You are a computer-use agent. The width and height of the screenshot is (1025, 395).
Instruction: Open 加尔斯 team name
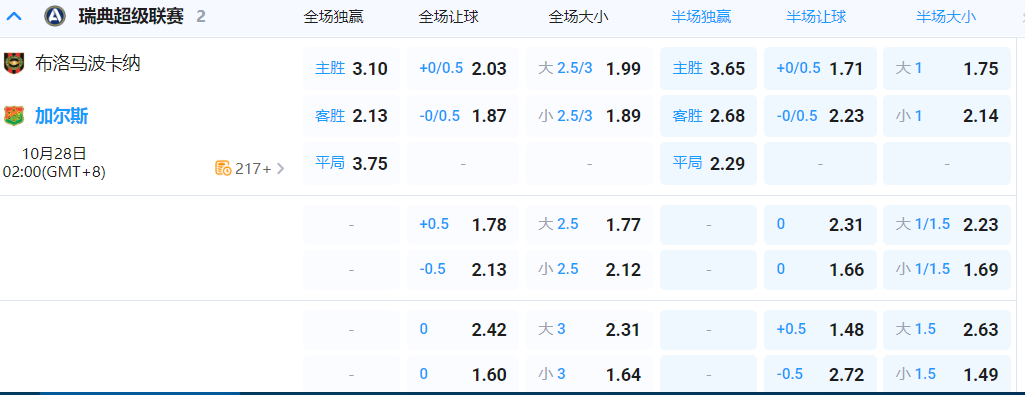click(x=61, y=116)
